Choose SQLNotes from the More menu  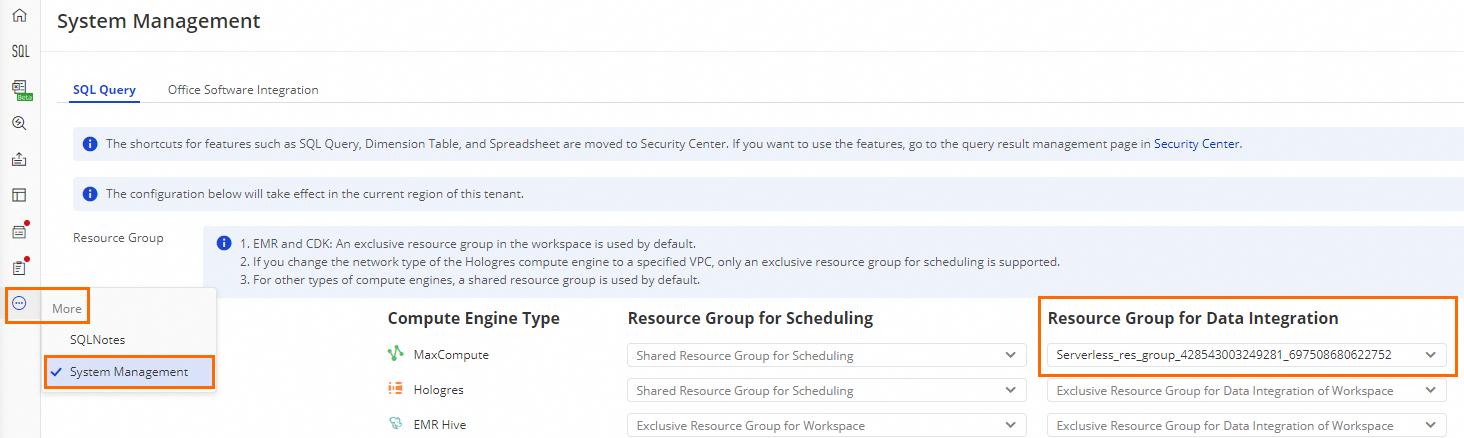pos(97,340)
